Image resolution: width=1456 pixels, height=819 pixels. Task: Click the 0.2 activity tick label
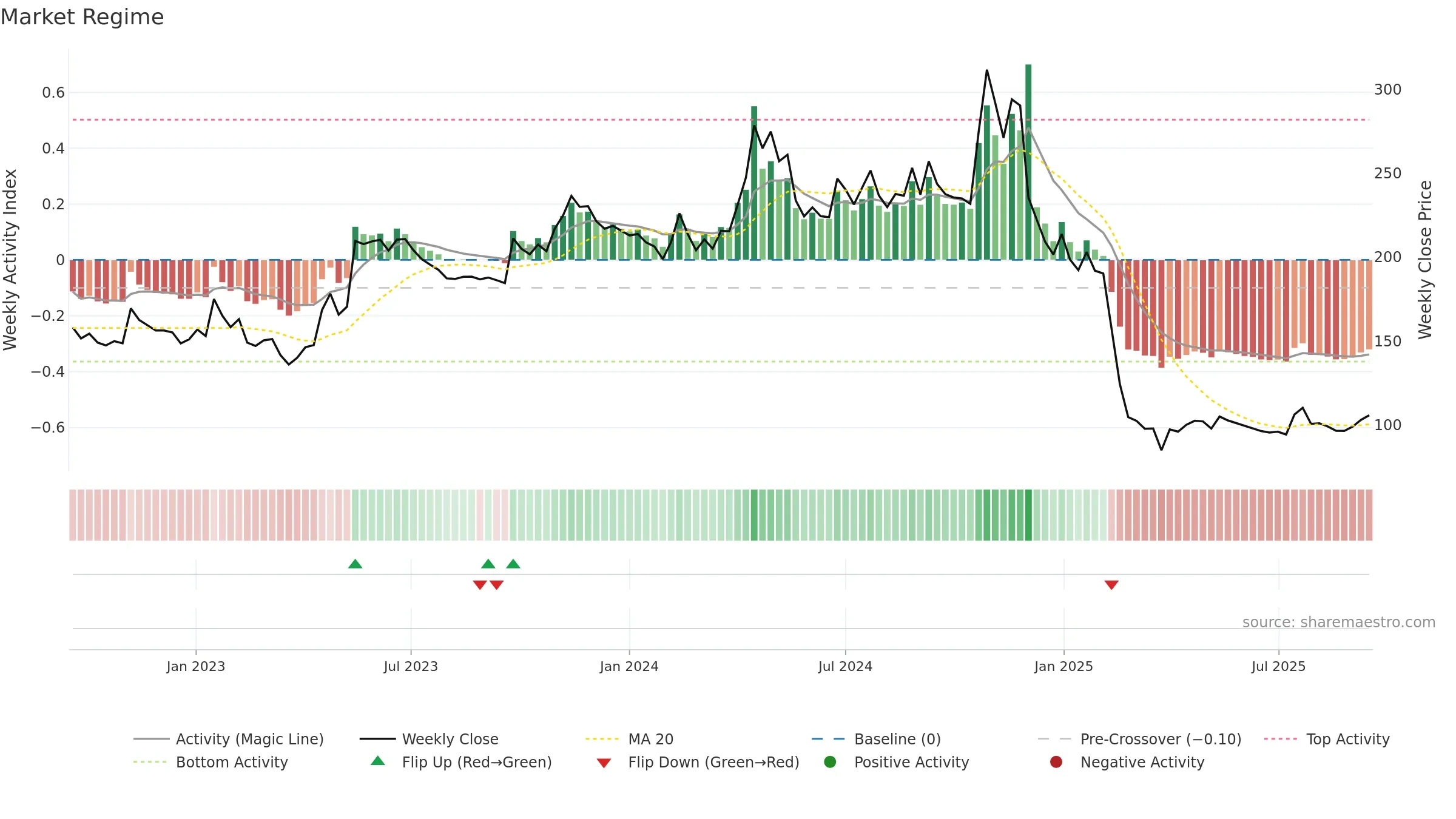click(53, 204)
